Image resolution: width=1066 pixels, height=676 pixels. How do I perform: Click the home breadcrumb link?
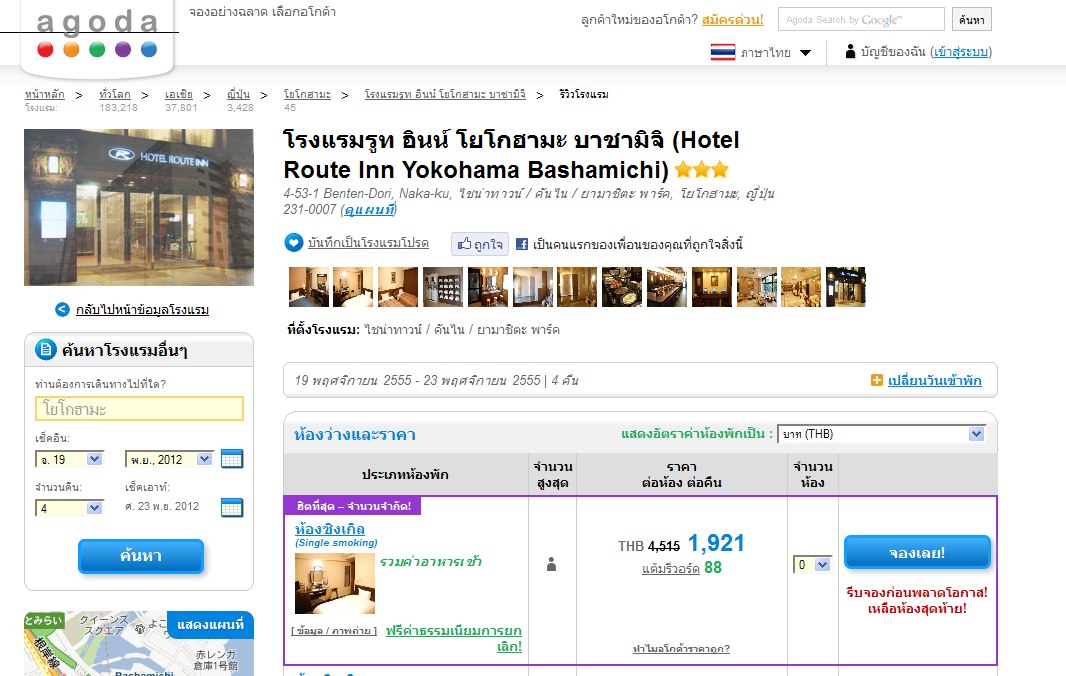pos(45,95)
